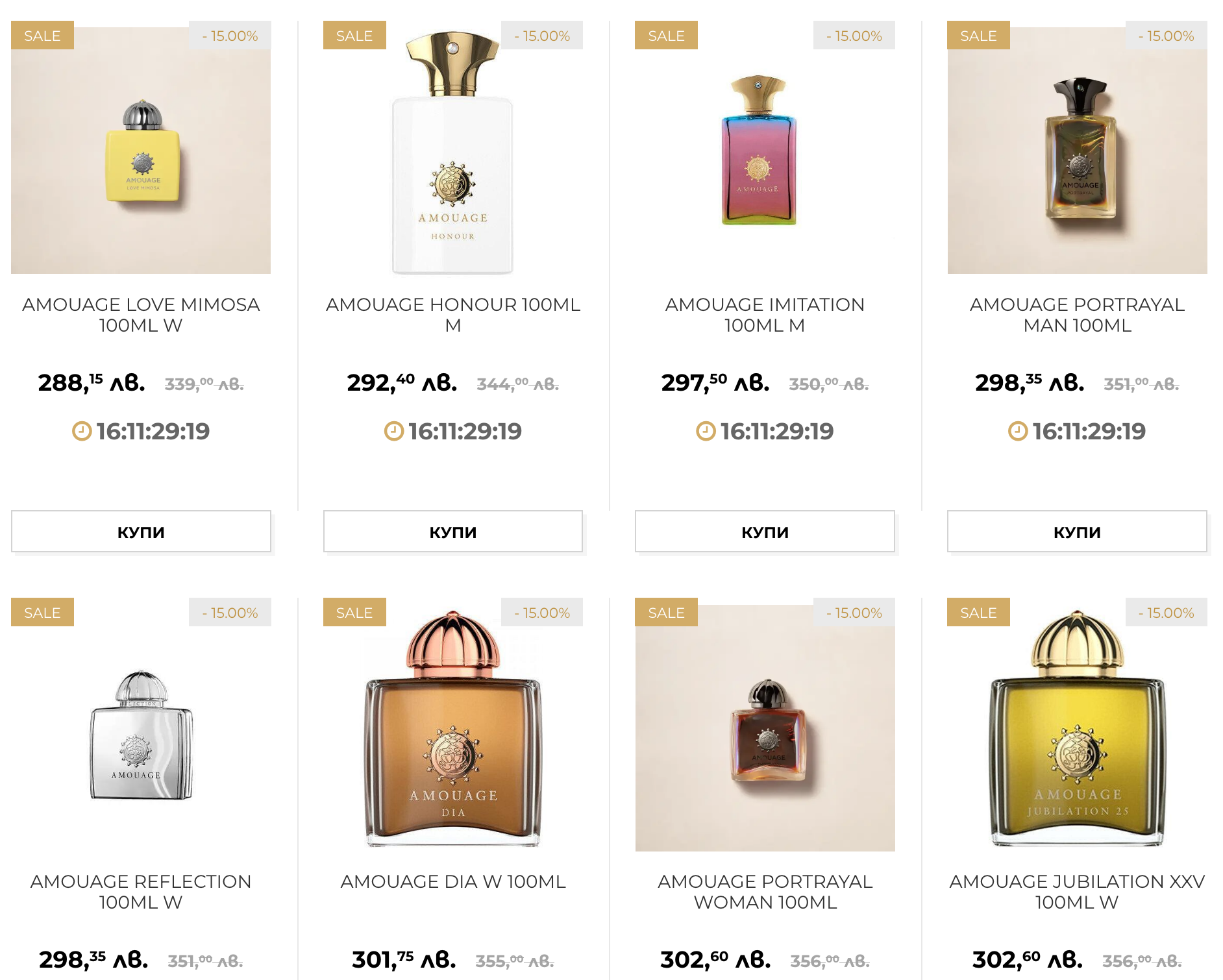Click the clock icon under Love Mimosa price

tap(82, 431)
